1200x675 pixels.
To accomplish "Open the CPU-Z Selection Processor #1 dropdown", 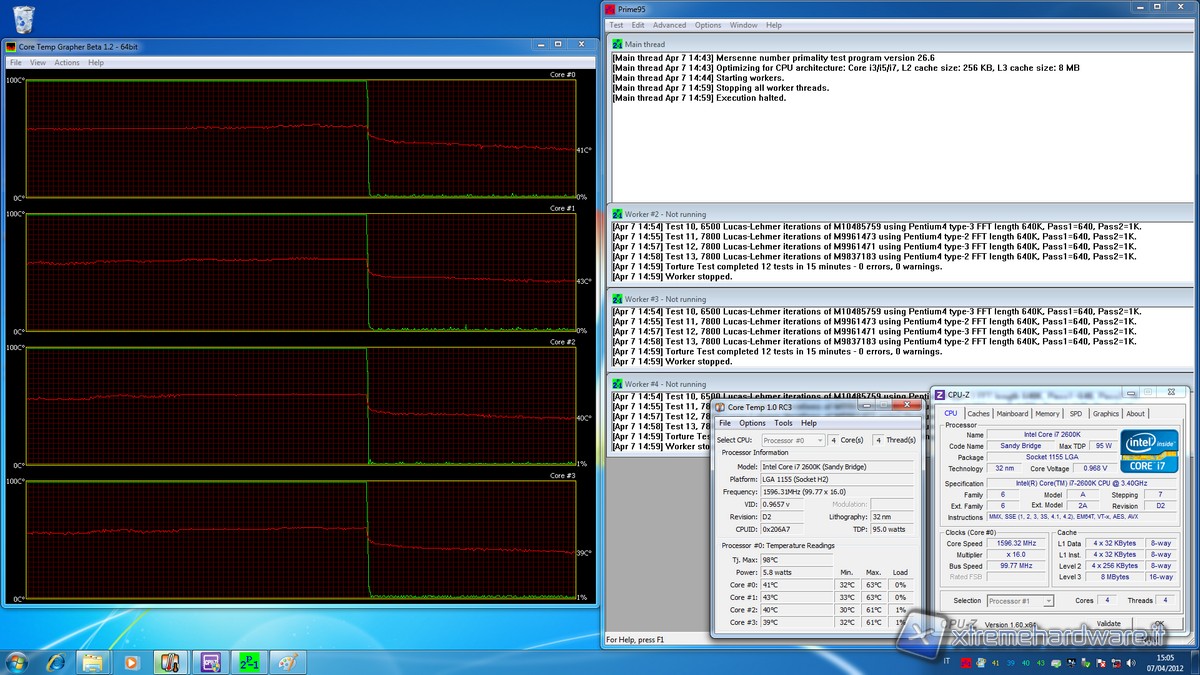I will 1020,601.
